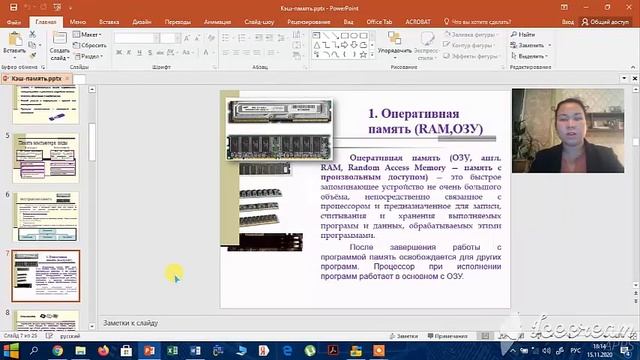Toggle text shadow (S) formatting
The image size is (640, 360).
pyautogui.click(x=150, y=52)
